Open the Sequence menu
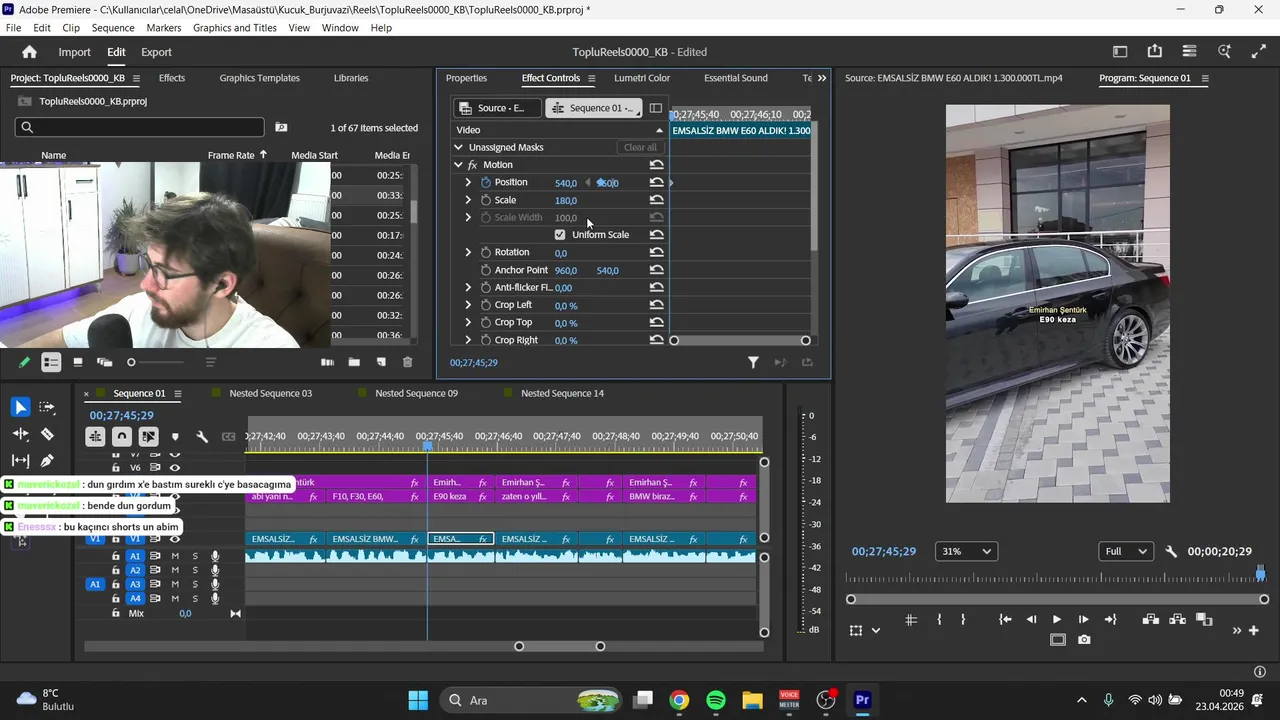The image size is (1280, 720). 113,28
